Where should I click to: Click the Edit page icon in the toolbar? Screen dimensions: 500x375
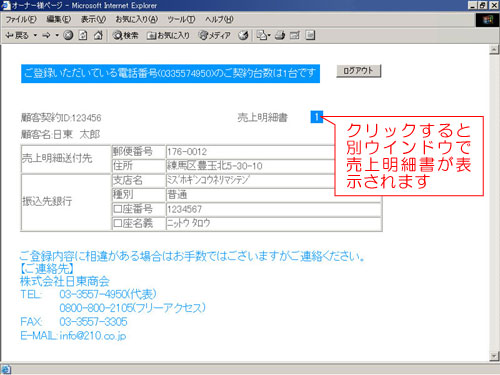295,35
